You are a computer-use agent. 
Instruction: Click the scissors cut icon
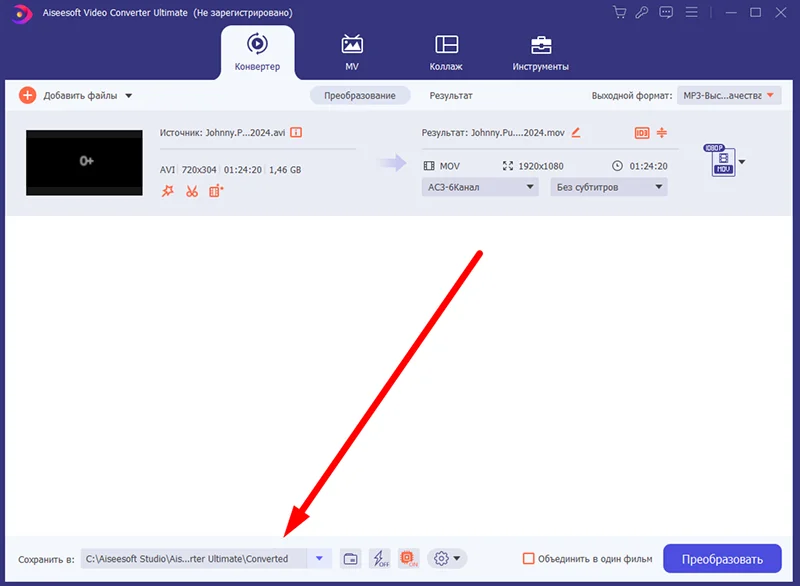tap(192, 191)
